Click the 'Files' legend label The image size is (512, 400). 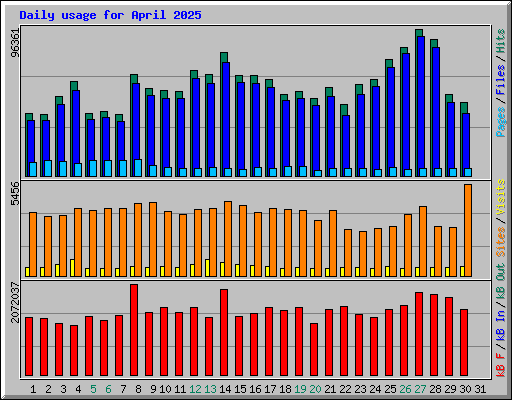501,80
